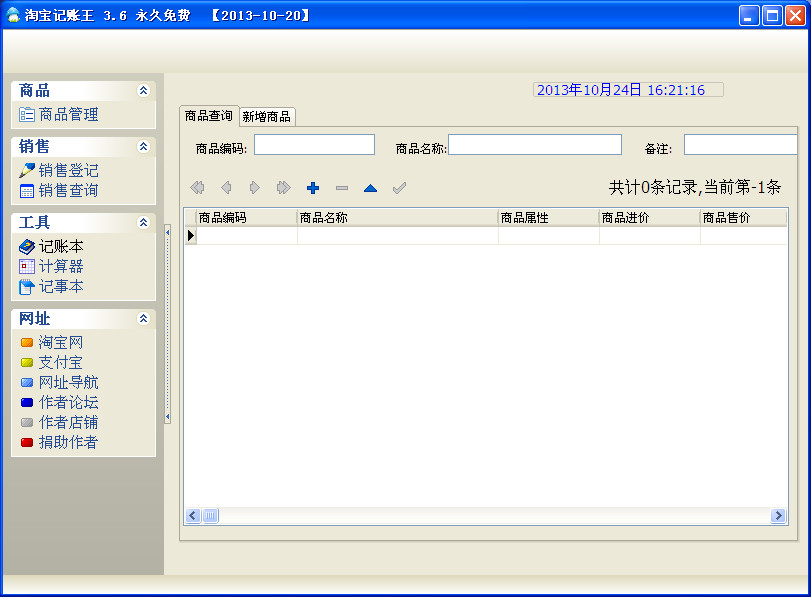Click the horizontal scrollbar thumb
This screenshot has height=597, width=811.
[x=211, y=515]
